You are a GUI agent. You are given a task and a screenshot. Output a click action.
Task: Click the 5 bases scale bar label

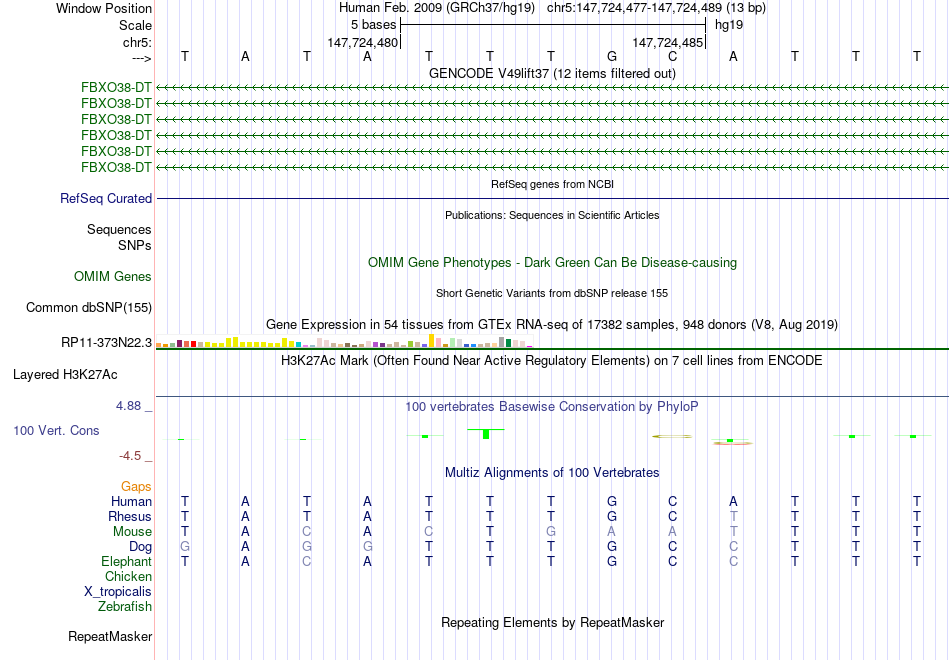pyautogui.click(x=373, y=25)
